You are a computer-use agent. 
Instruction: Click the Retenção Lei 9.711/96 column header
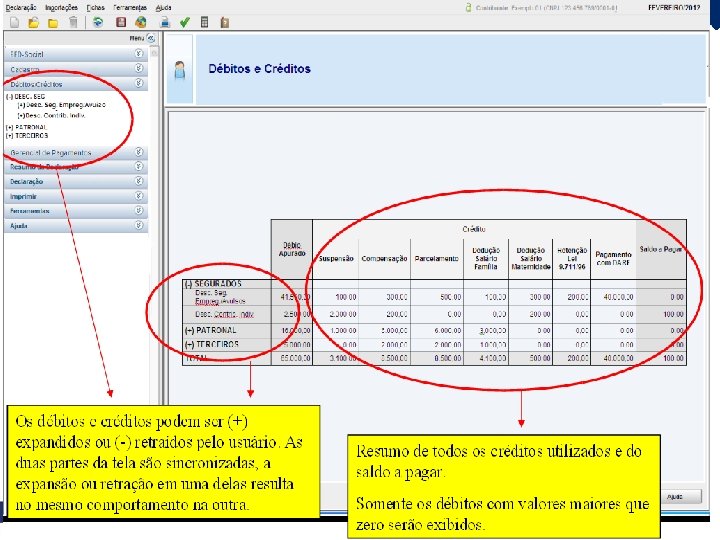click(x=572, y=259)
